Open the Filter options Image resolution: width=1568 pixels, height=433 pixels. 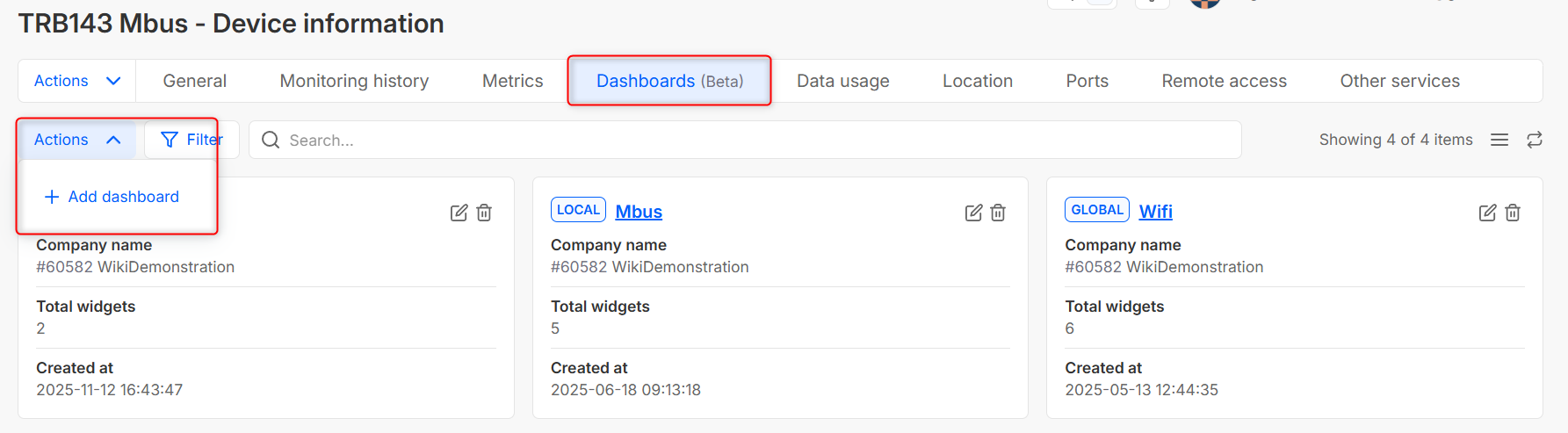click(191, 140)
